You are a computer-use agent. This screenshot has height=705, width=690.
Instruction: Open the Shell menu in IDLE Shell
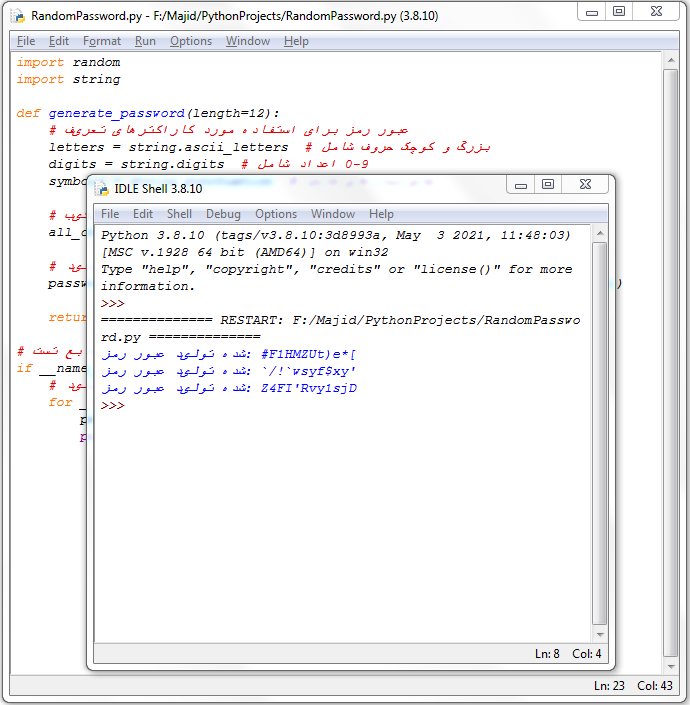(179, 214)
